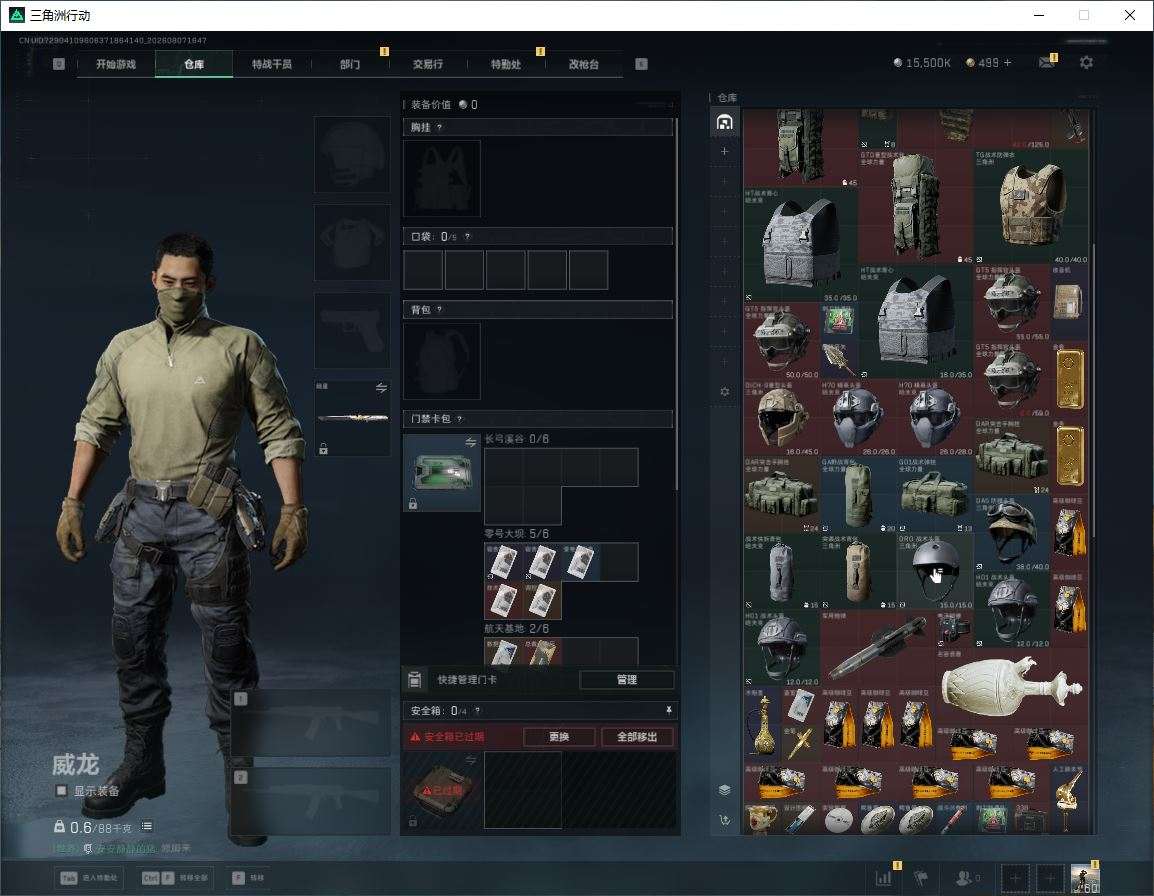
Task: Go to the 交易行 tab
Action: point(428,64)
